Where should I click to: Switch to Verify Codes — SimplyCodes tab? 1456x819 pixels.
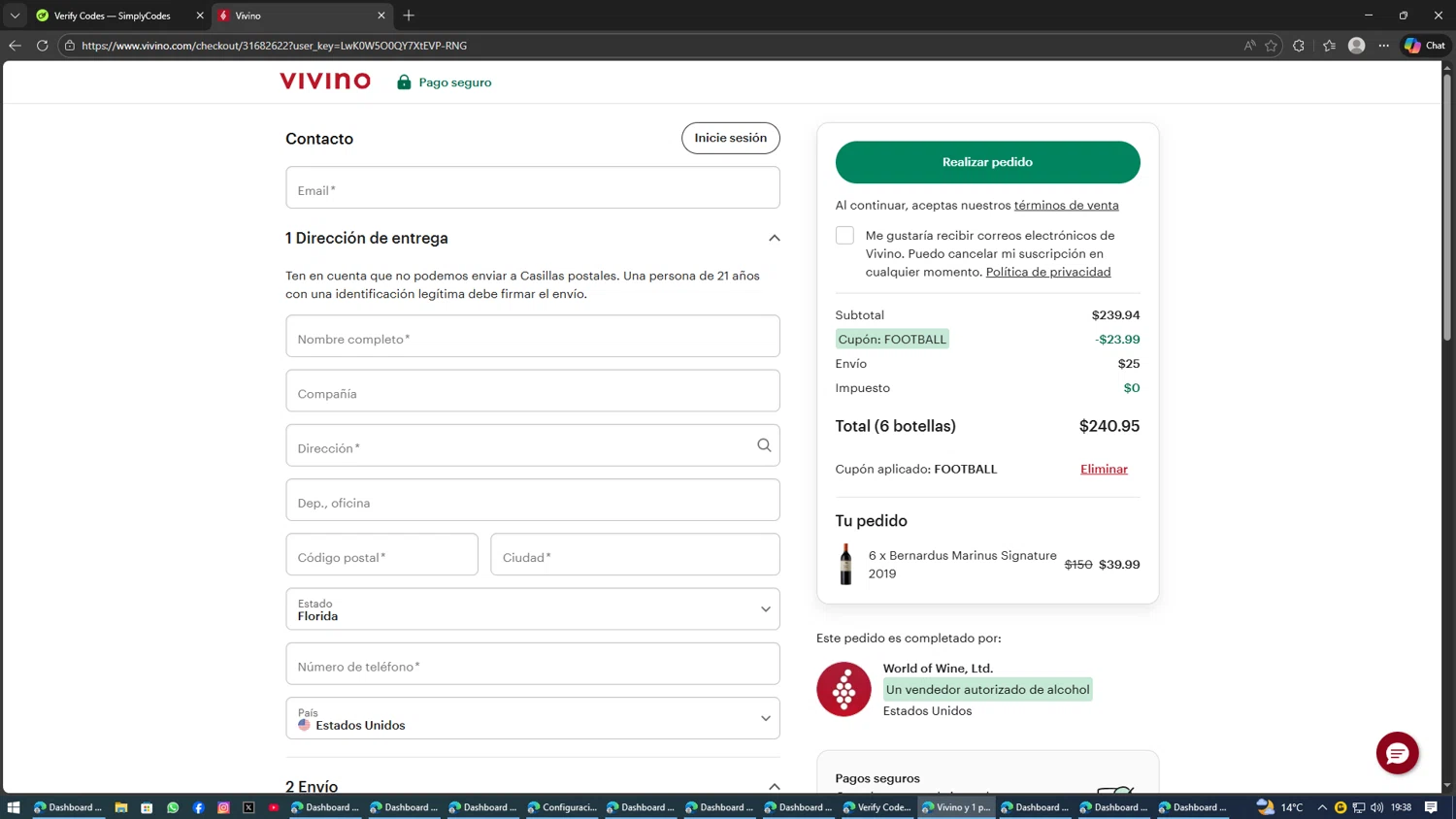[111, 16]
